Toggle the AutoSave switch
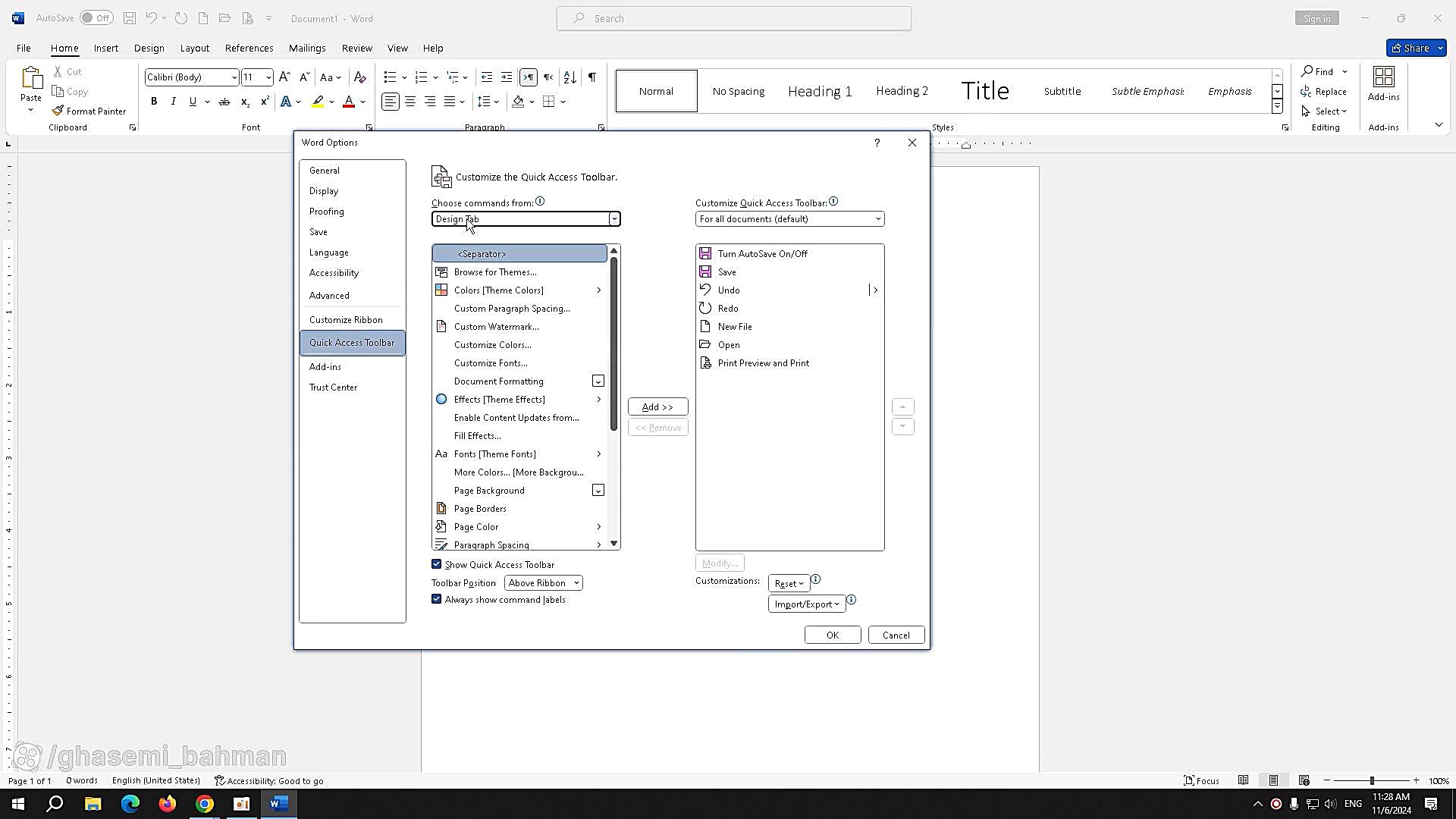Viewport: 1456px width, 819px height. [x=96, y=18]
